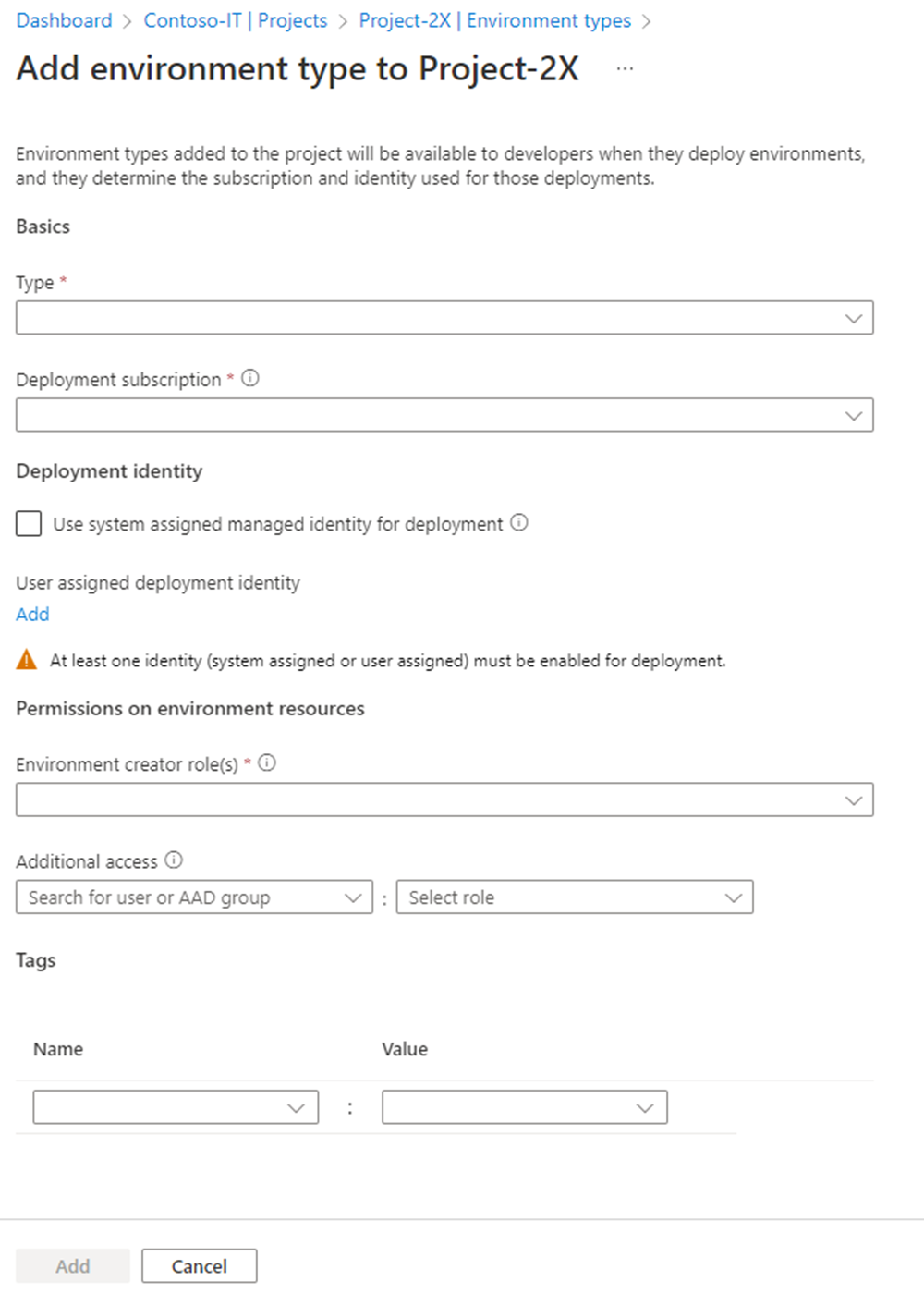
Task: Click info icon next to Additional access
Action: (174, 860)
